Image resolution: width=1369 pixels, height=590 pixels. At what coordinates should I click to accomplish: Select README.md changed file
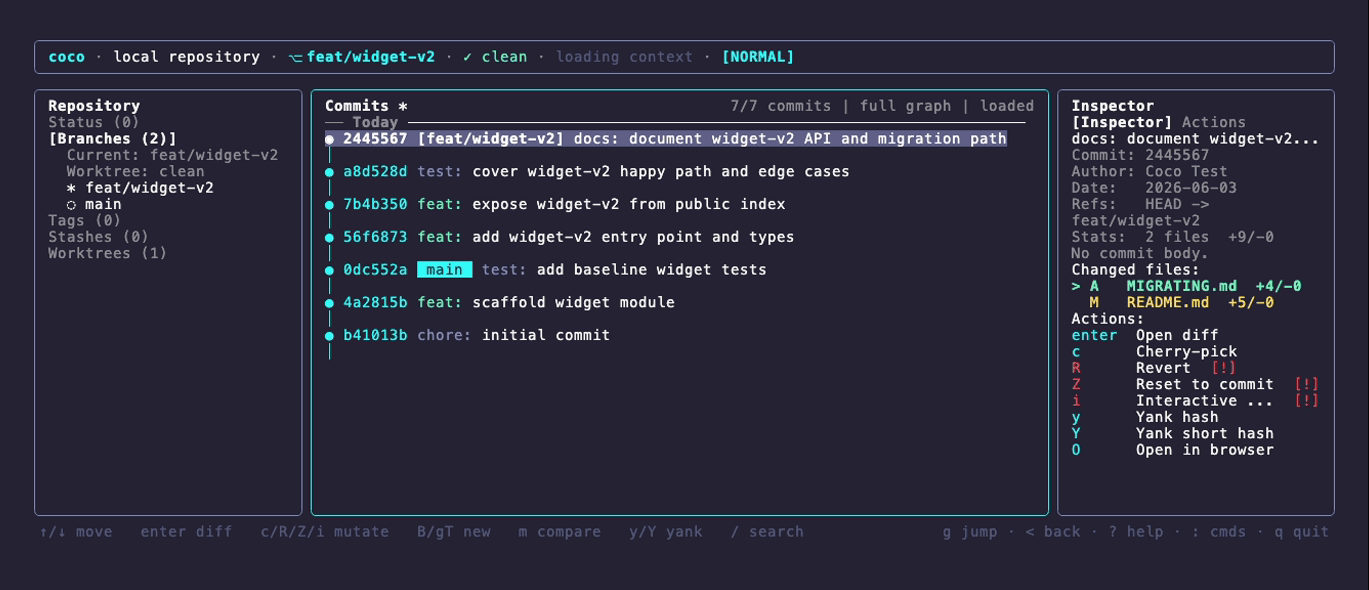coord(1181,302)
